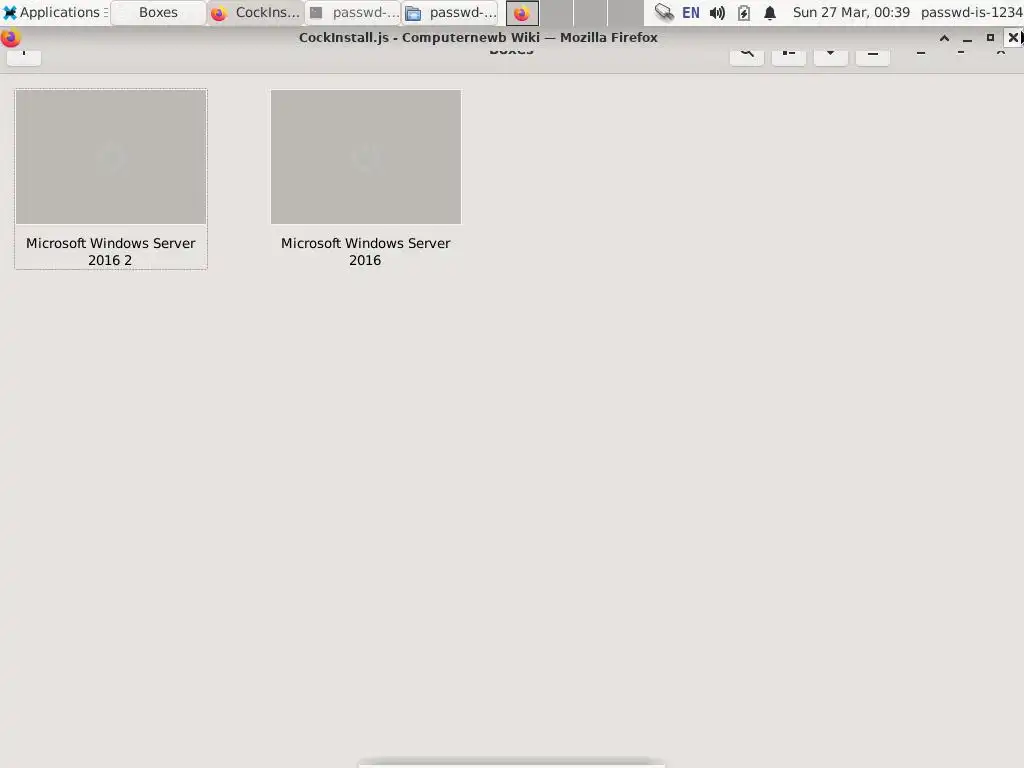
Task: Open the network connection tray icon
Action: click(664, 12)
